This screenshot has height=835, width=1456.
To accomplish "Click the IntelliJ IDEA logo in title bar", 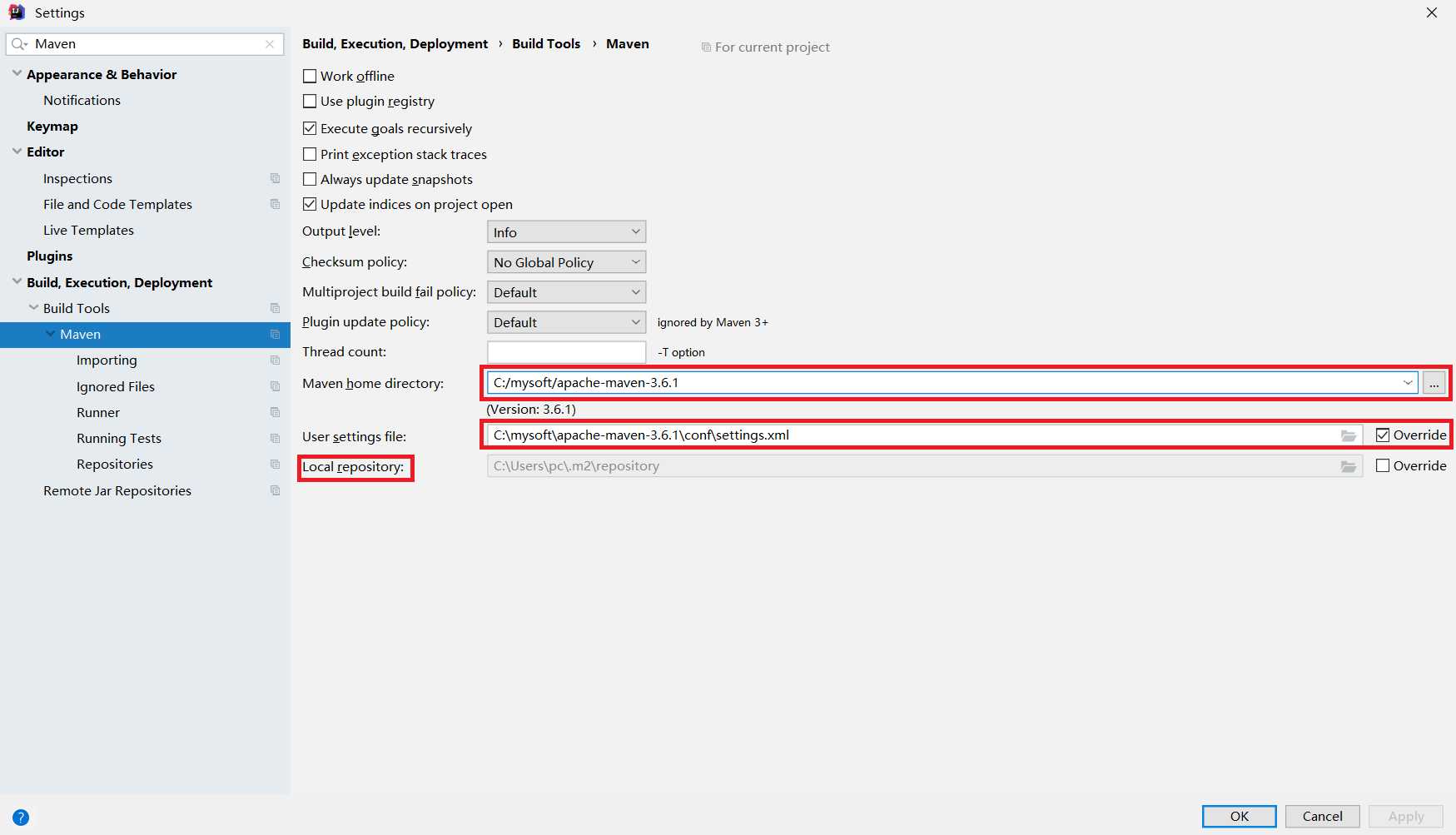I will (17, 12).
